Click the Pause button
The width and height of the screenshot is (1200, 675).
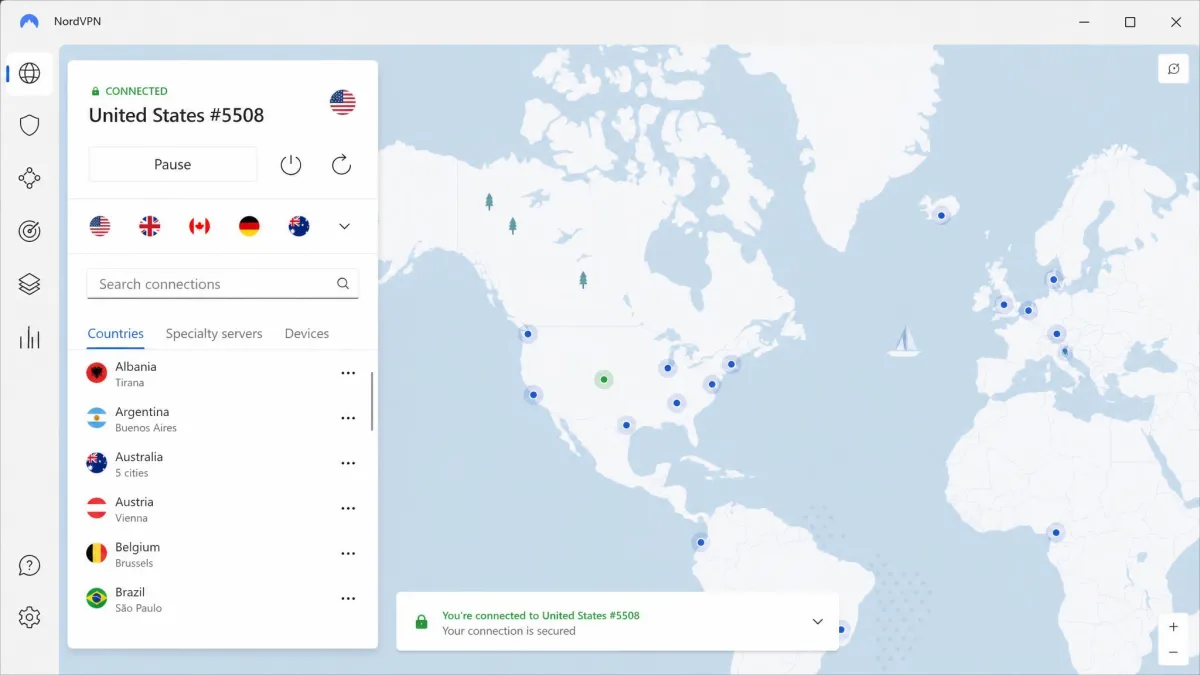173,165
